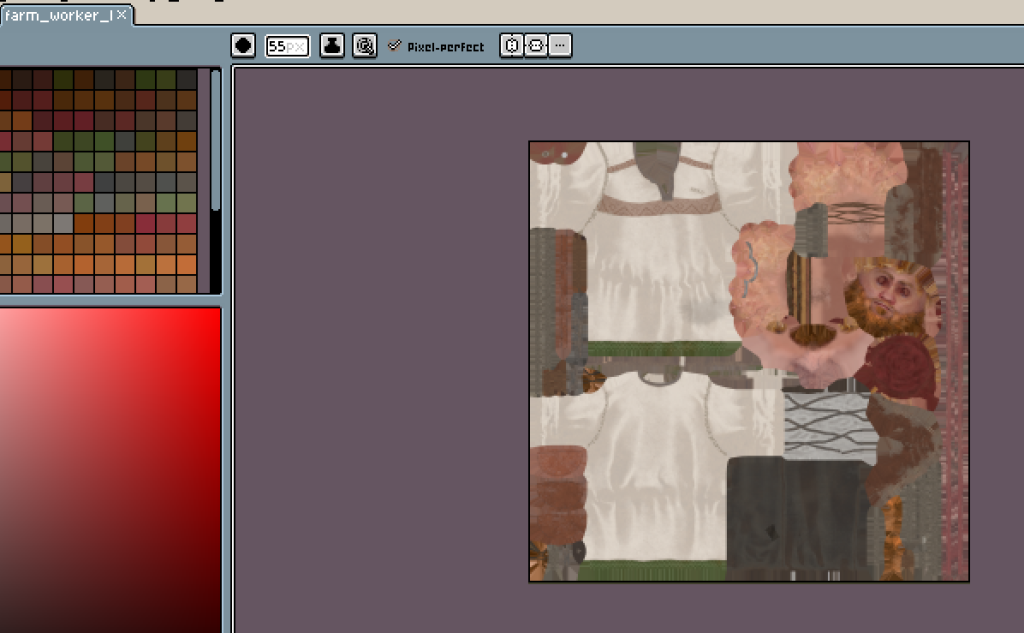This screenshot has width=1024, height=633.
Task: Click the dark red hair texture on the canvas
Action: tap(900, 370)
